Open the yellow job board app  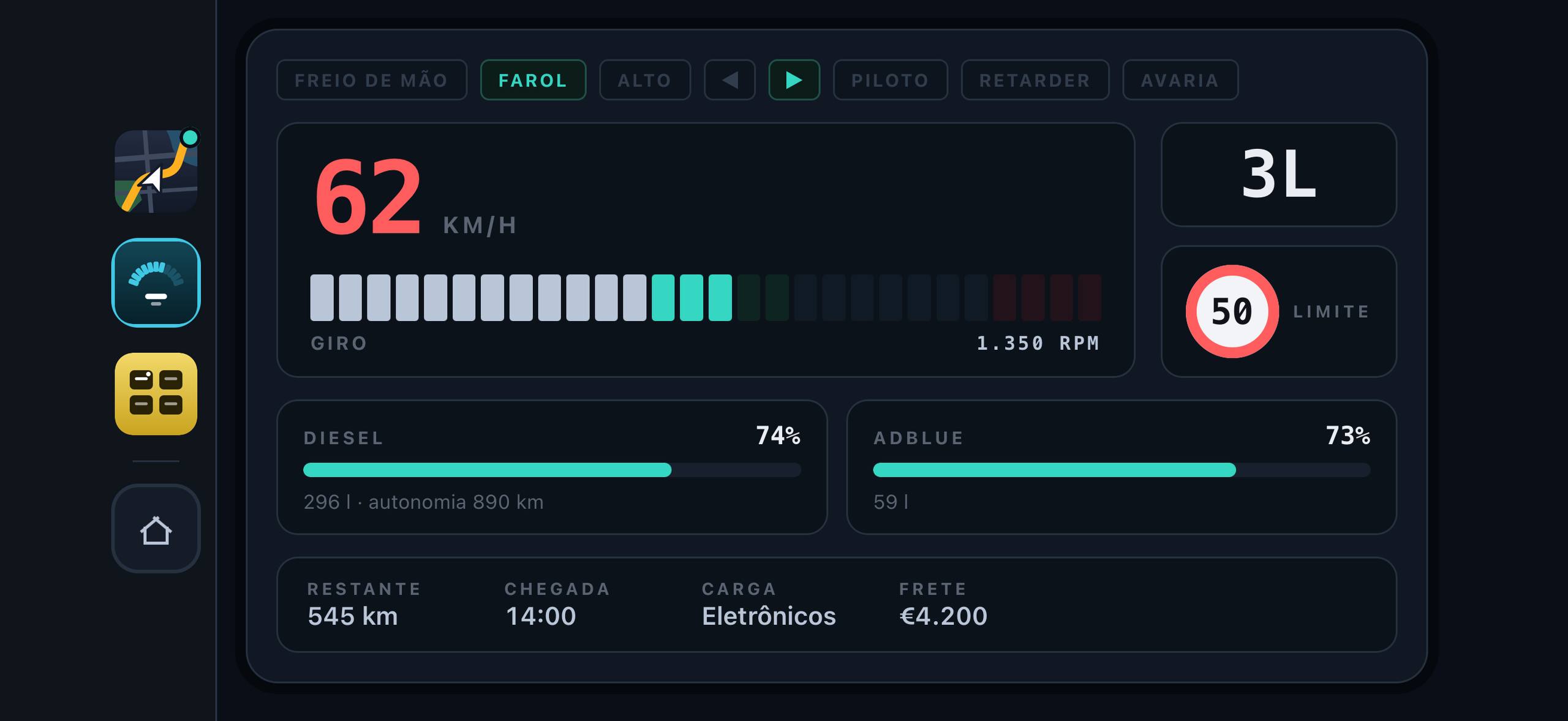pos(156,394)
